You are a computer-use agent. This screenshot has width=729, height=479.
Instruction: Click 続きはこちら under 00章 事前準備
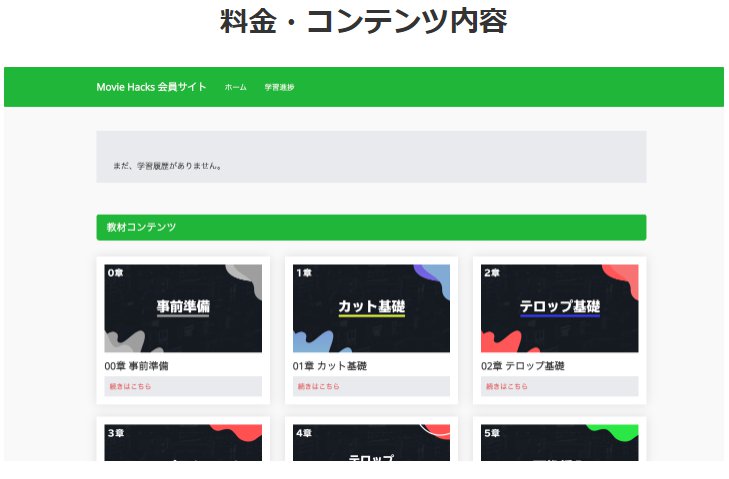[x=130, y=386]
